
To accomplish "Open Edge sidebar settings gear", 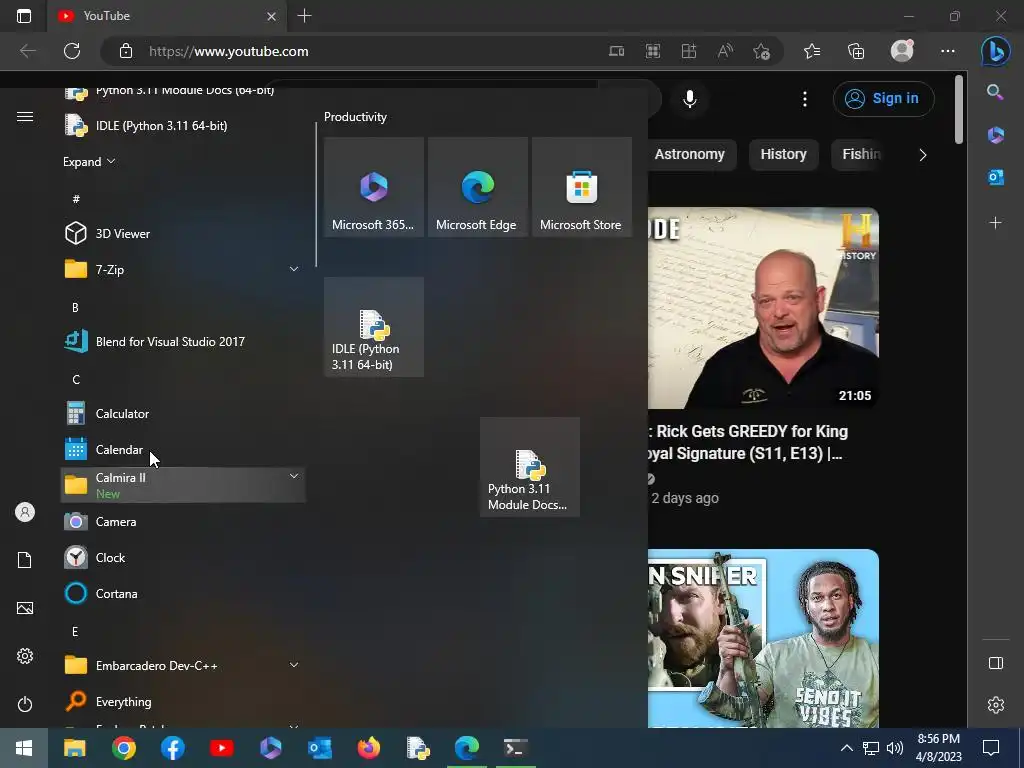I will 995,705.
